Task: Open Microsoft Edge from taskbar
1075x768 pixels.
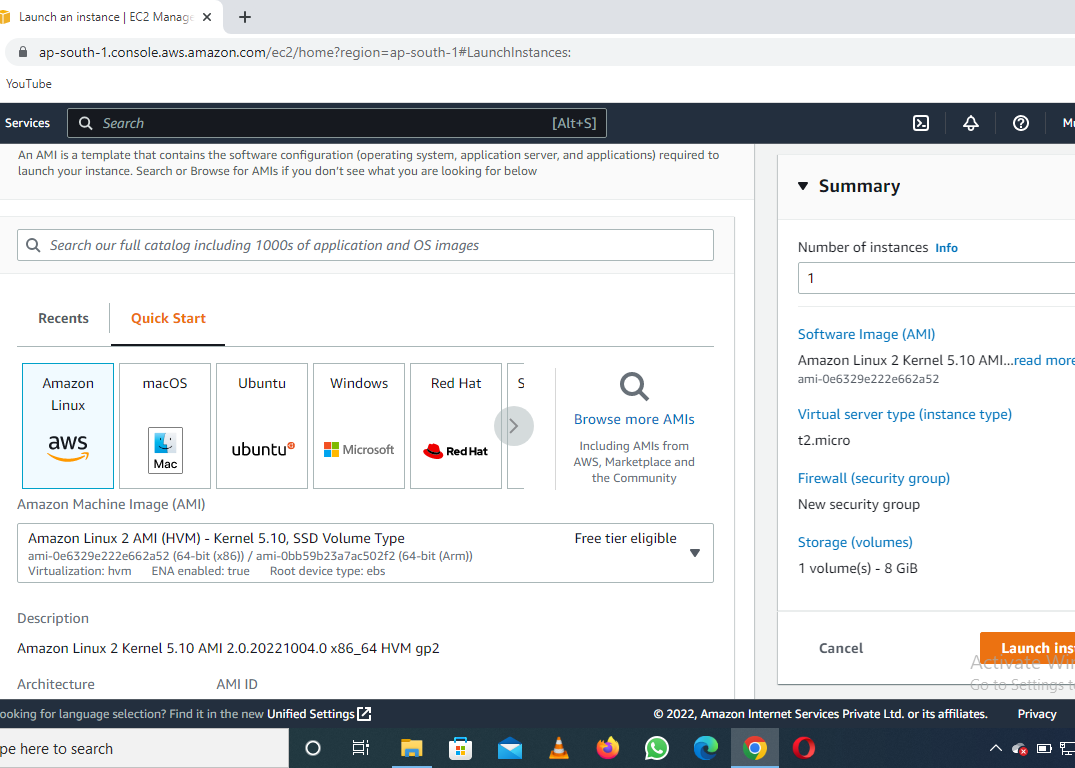Action: 705,748
